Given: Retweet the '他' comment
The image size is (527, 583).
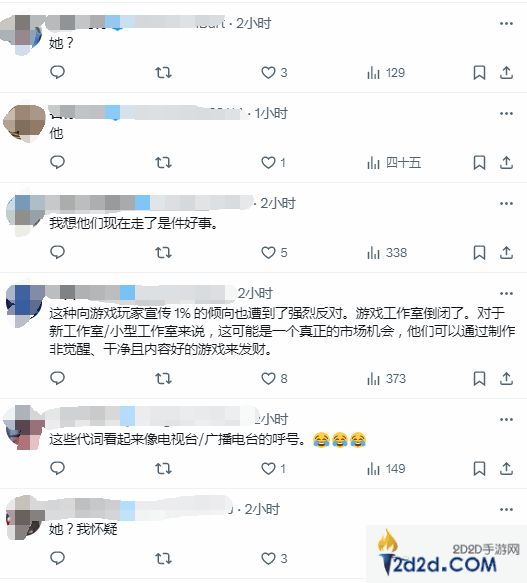Looking at the screenshot, I should pos(163,162).
